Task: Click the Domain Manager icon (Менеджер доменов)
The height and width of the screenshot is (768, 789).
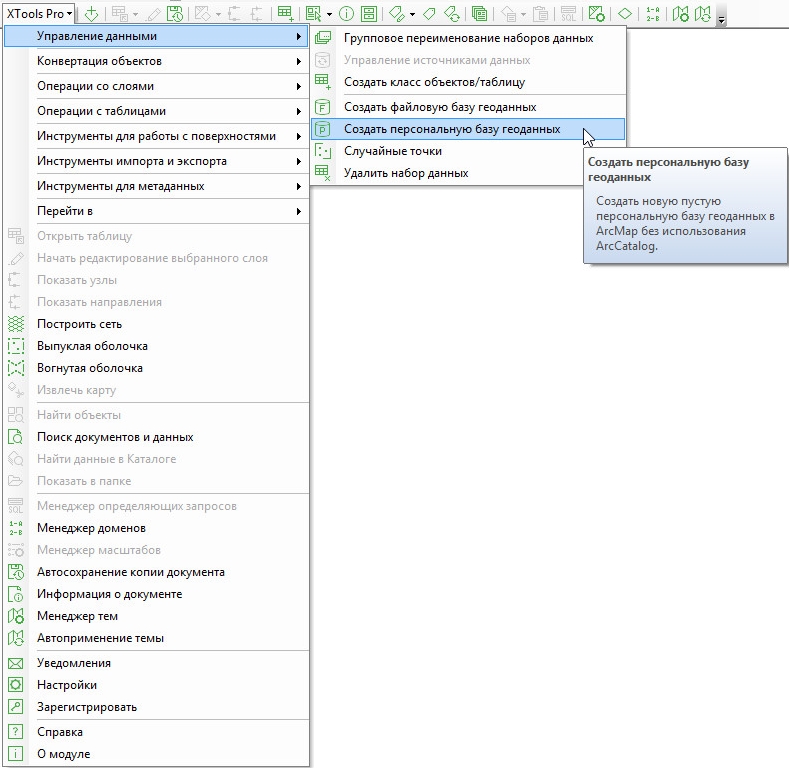Action: (15, 528)
